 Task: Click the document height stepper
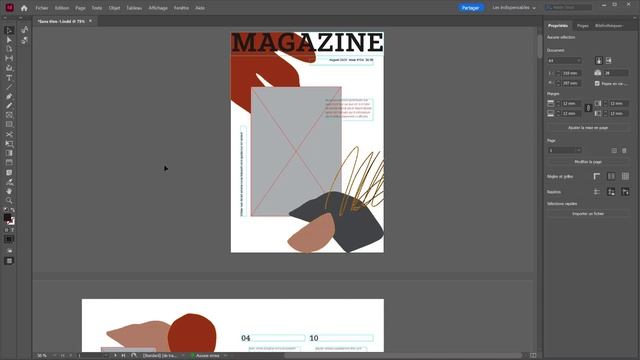point(558,83)
